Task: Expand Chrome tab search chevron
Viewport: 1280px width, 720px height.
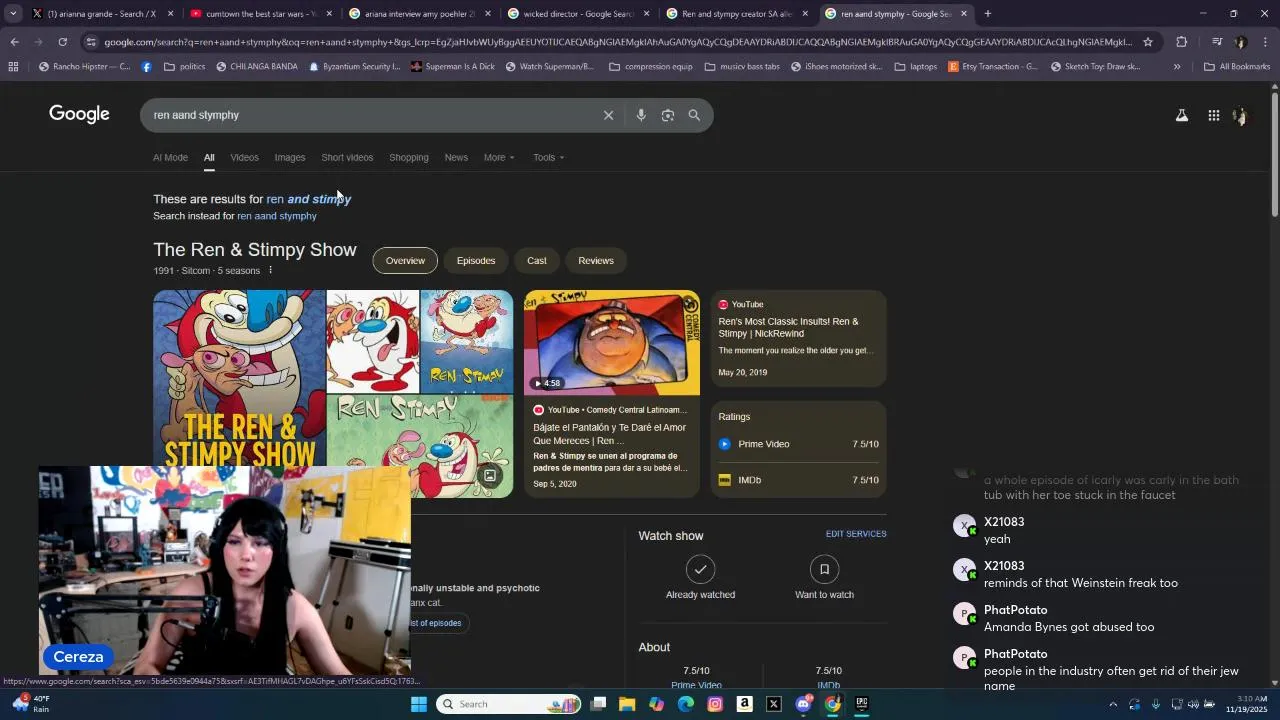Action: point(13,14)
